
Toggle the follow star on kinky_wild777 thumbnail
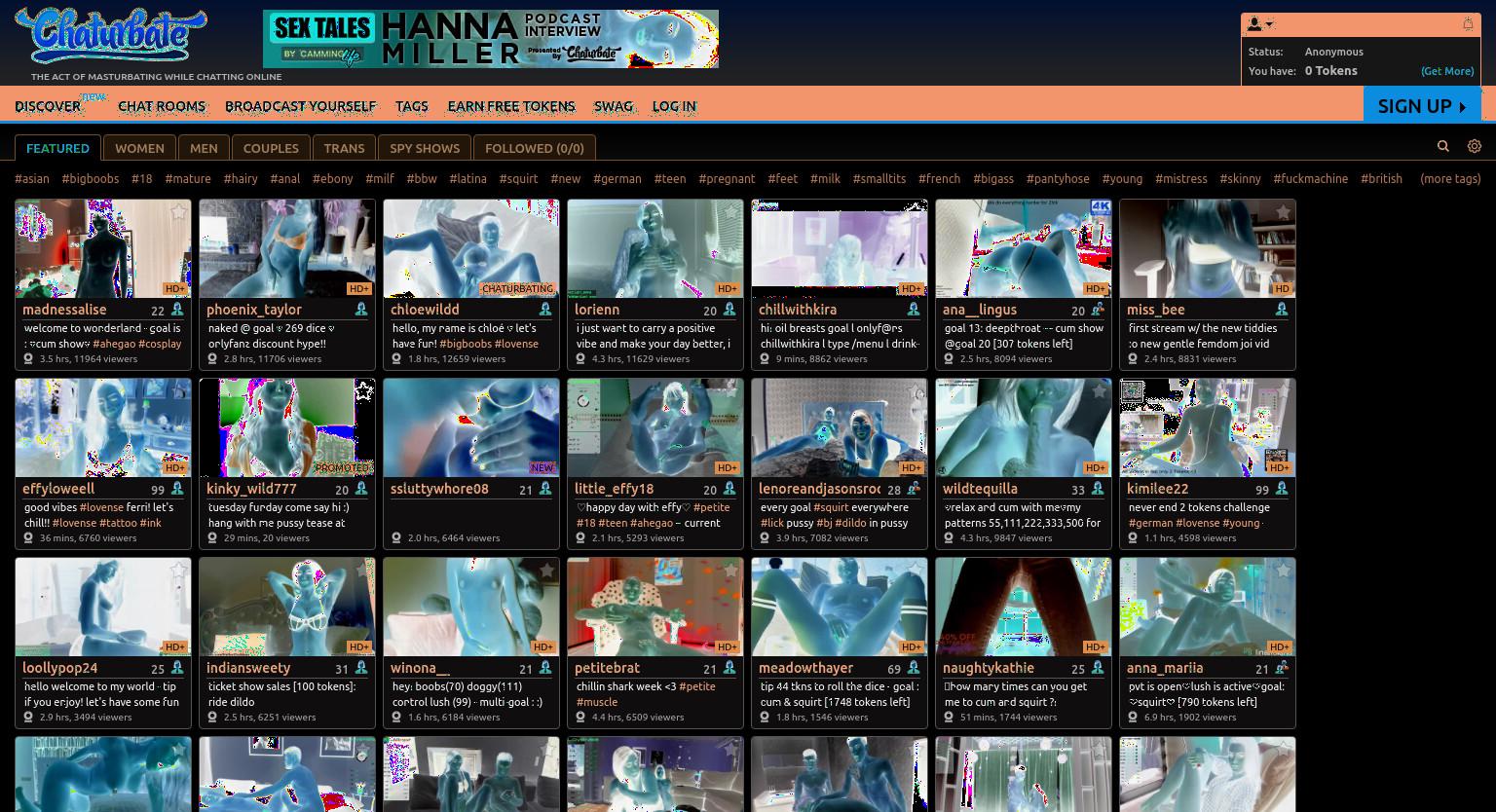[x=362, y=390]
